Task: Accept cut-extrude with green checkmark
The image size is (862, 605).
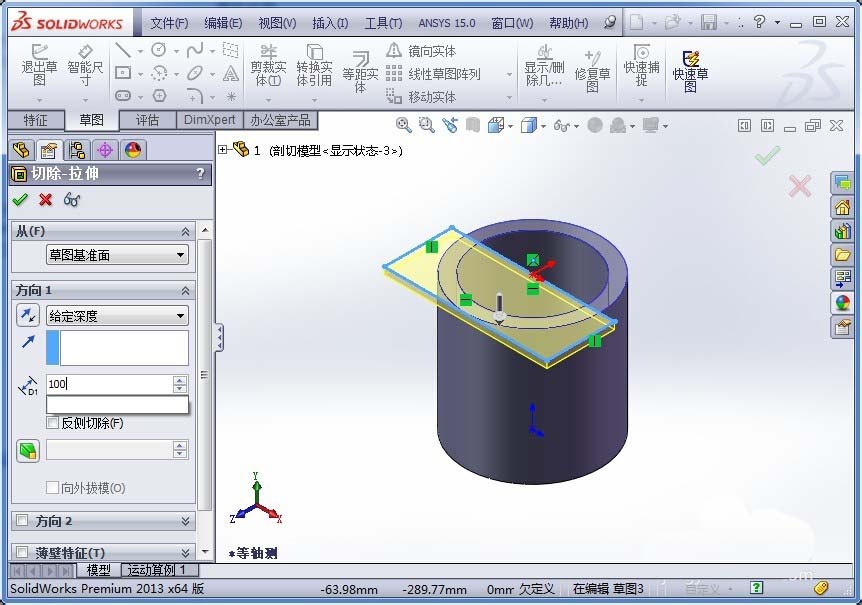Action: tap(20, 199)
